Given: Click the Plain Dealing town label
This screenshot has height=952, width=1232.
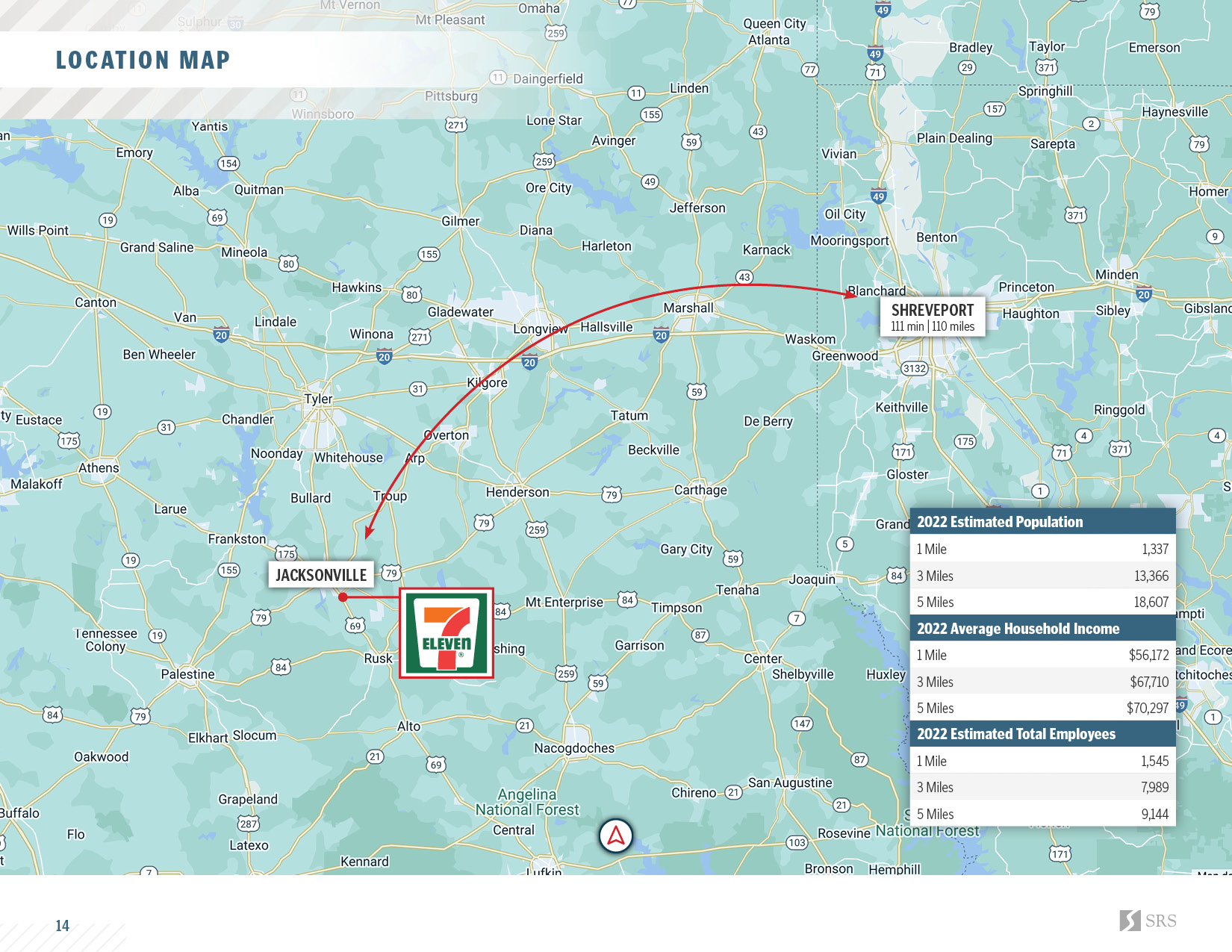Looking at the screenshot, I should [954, 138].
